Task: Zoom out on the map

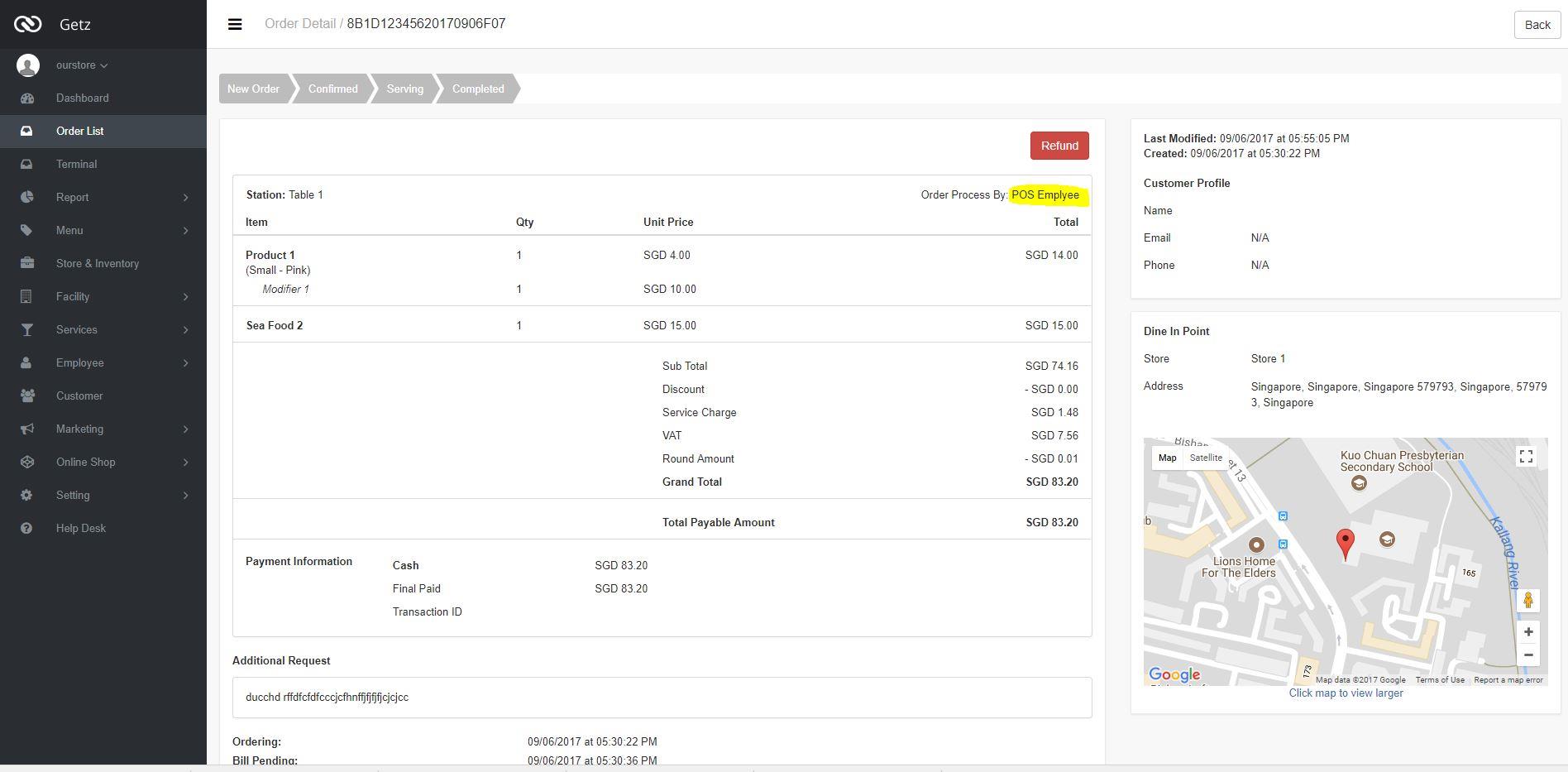Action: [x=1527, y=655]
